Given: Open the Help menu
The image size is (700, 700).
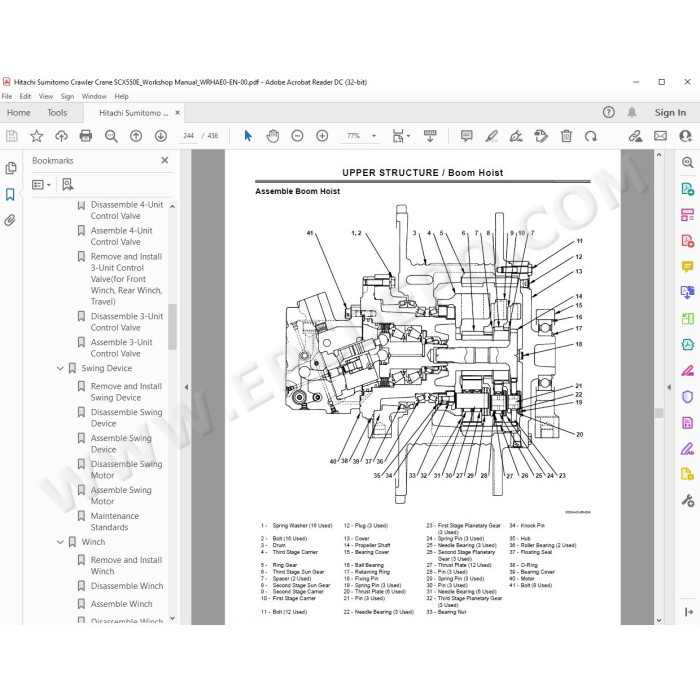Looking at the screenshot, I should [121, 96].
